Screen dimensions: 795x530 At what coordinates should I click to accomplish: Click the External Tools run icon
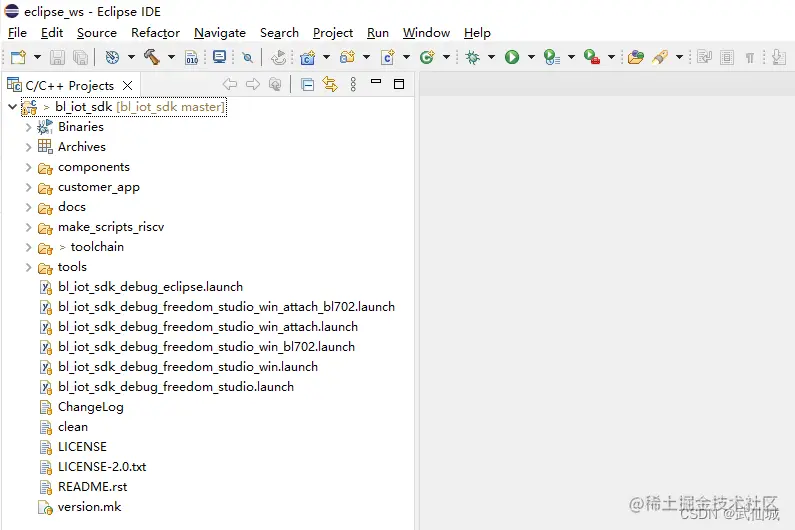[592, 57]
